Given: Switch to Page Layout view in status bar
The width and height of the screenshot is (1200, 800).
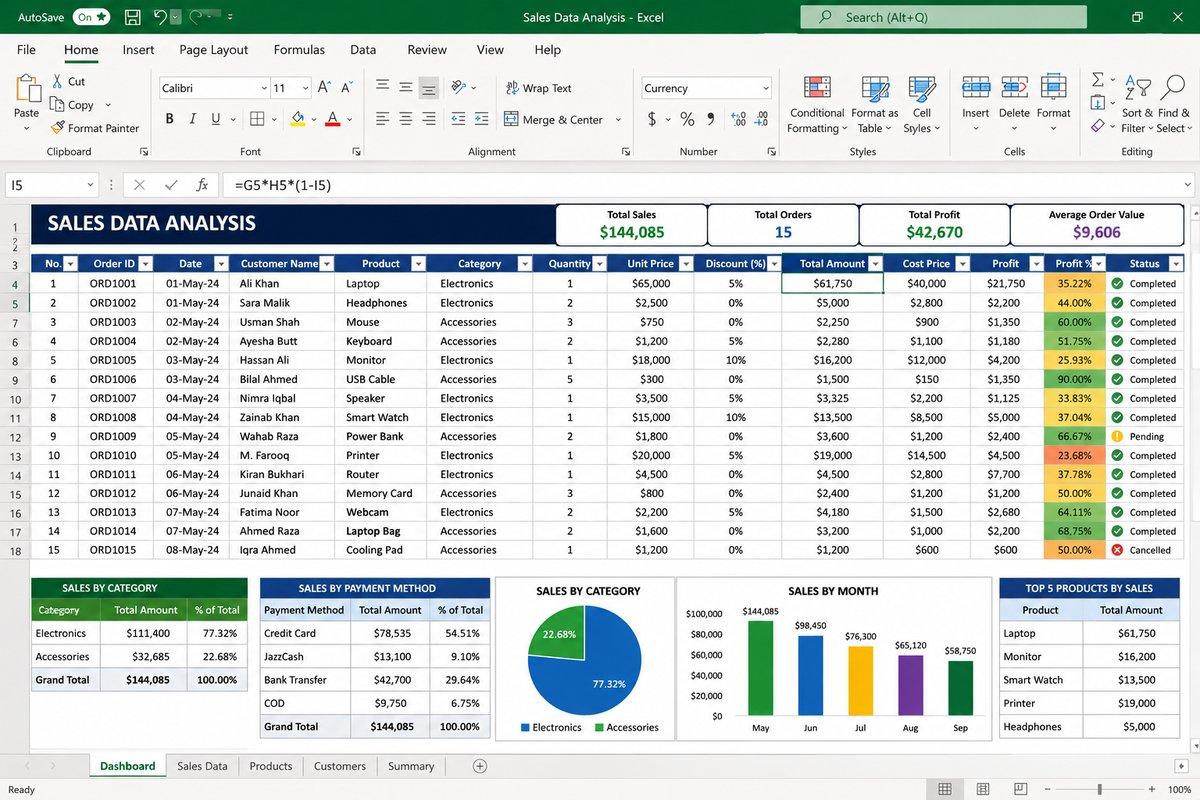Looking at the screenshot, I should 984,789.
